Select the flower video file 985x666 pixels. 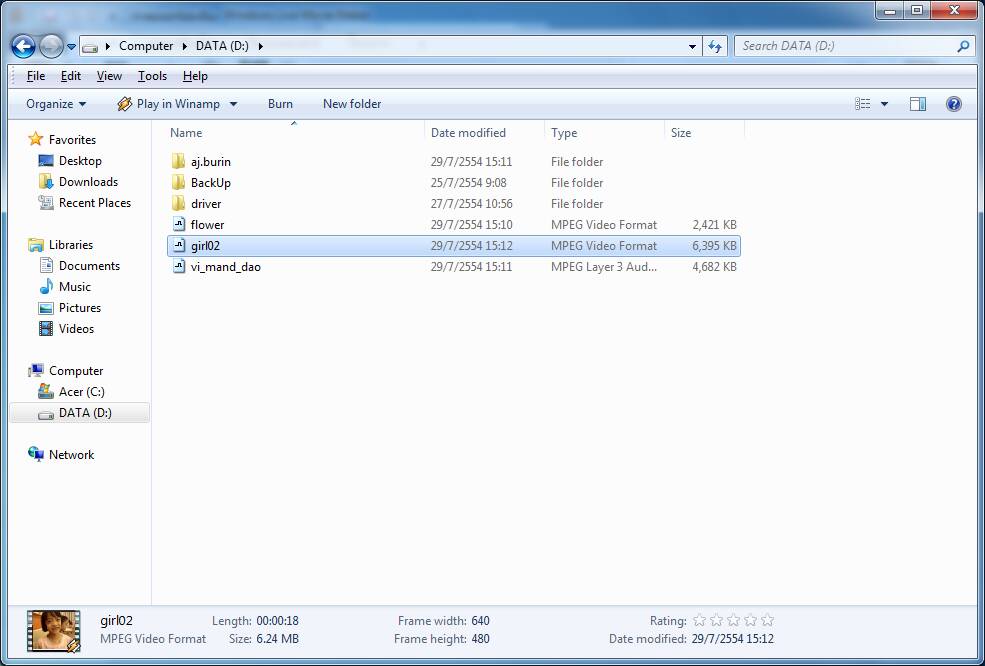[x=207, y=225]
